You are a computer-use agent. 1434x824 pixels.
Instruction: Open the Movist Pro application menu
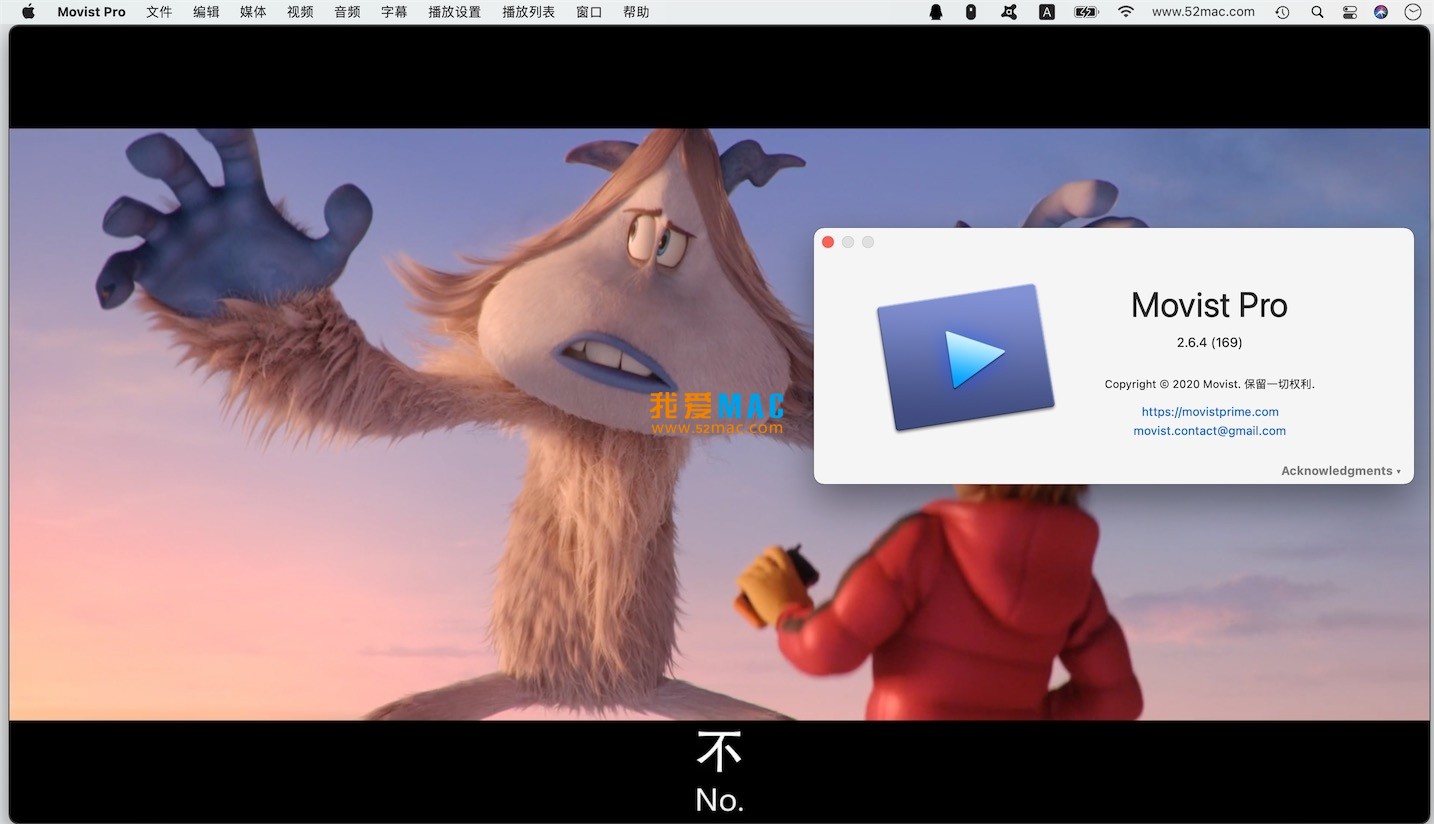pyautogui.click(x=91, y=12)
